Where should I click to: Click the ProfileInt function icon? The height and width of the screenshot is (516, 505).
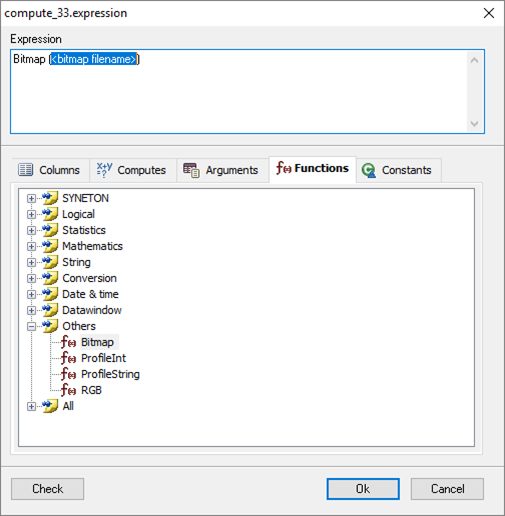pyautogui.click(x=68, y=358)
